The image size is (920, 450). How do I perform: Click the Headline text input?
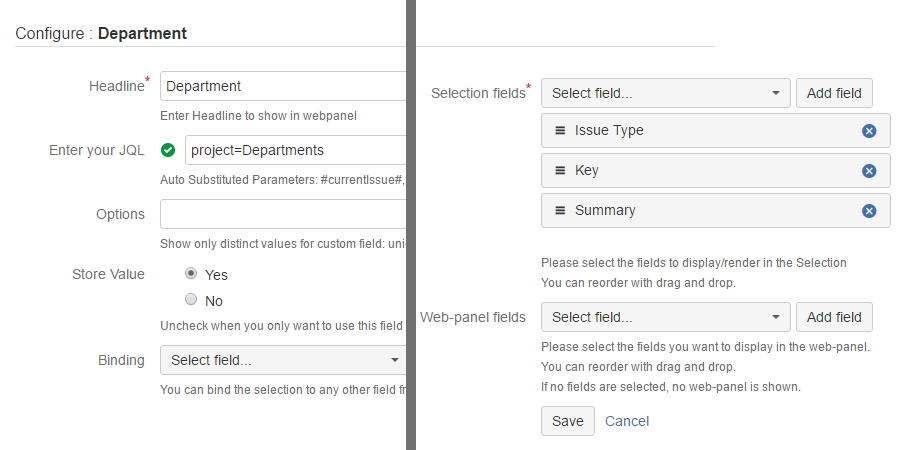click(x=283, y=86)
